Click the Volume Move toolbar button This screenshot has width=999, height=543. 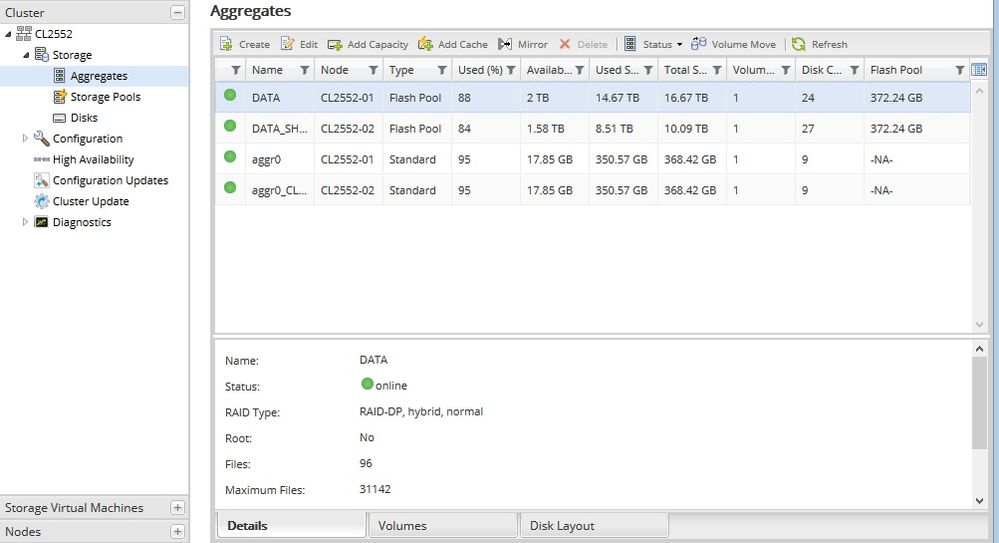(733, 44)
